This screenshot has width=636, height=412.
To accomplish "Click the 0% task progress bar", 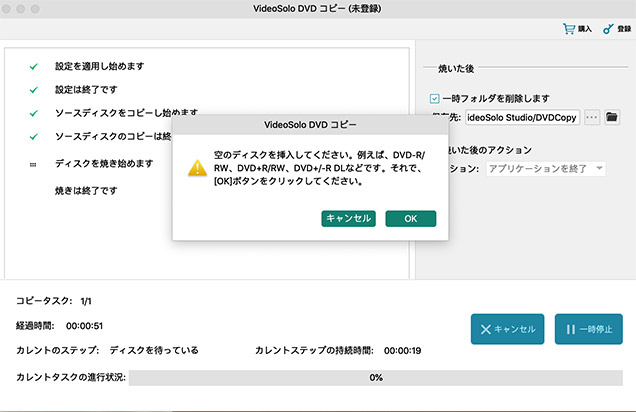I will click(376, 378).
